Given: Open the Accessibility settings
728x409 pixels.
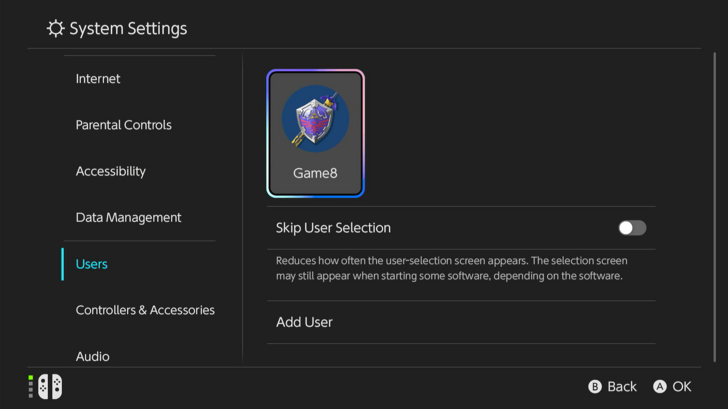Looking at the screenshot, I should (x=111, y=171).
